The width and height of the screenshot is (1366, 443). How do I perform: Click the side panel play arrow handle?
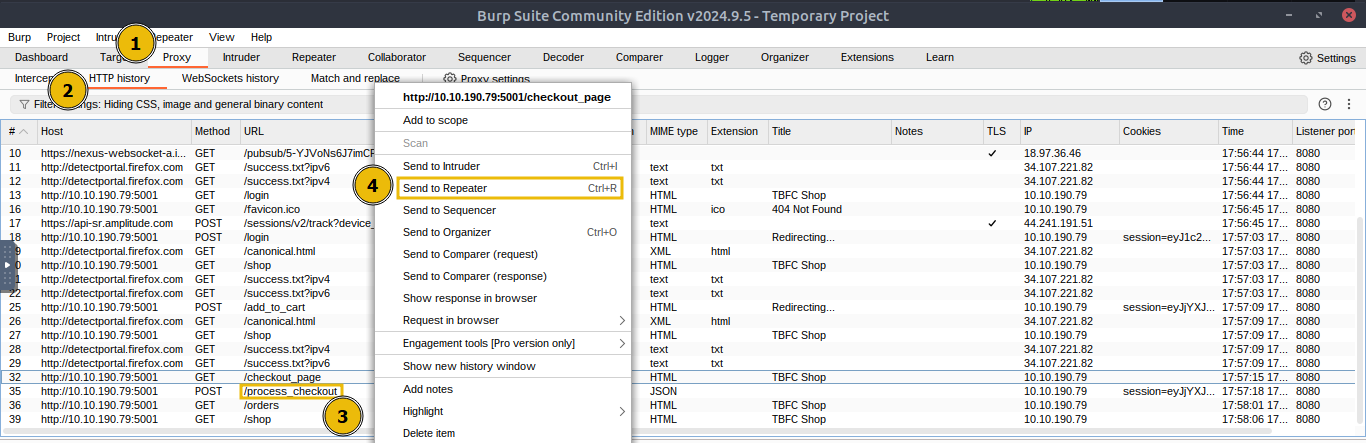tap(6, 266)
